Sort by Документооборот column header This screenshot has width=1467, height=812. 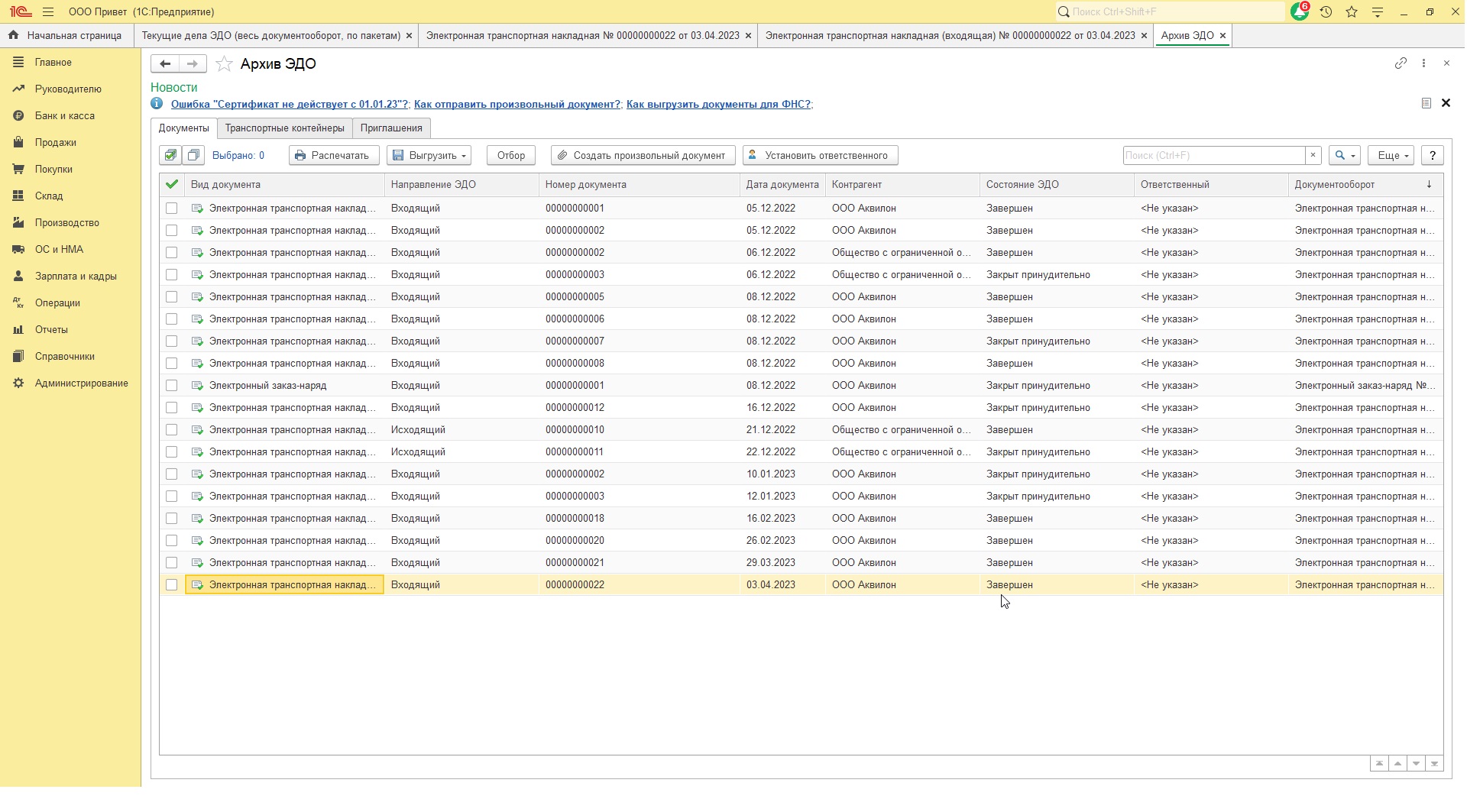[x=1365, y=184]
